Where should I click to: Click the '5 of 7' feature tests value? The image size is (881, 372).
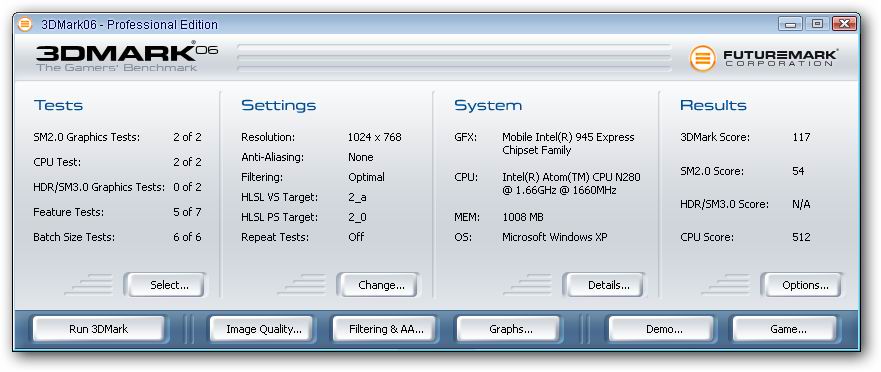(x=187, y=212)
